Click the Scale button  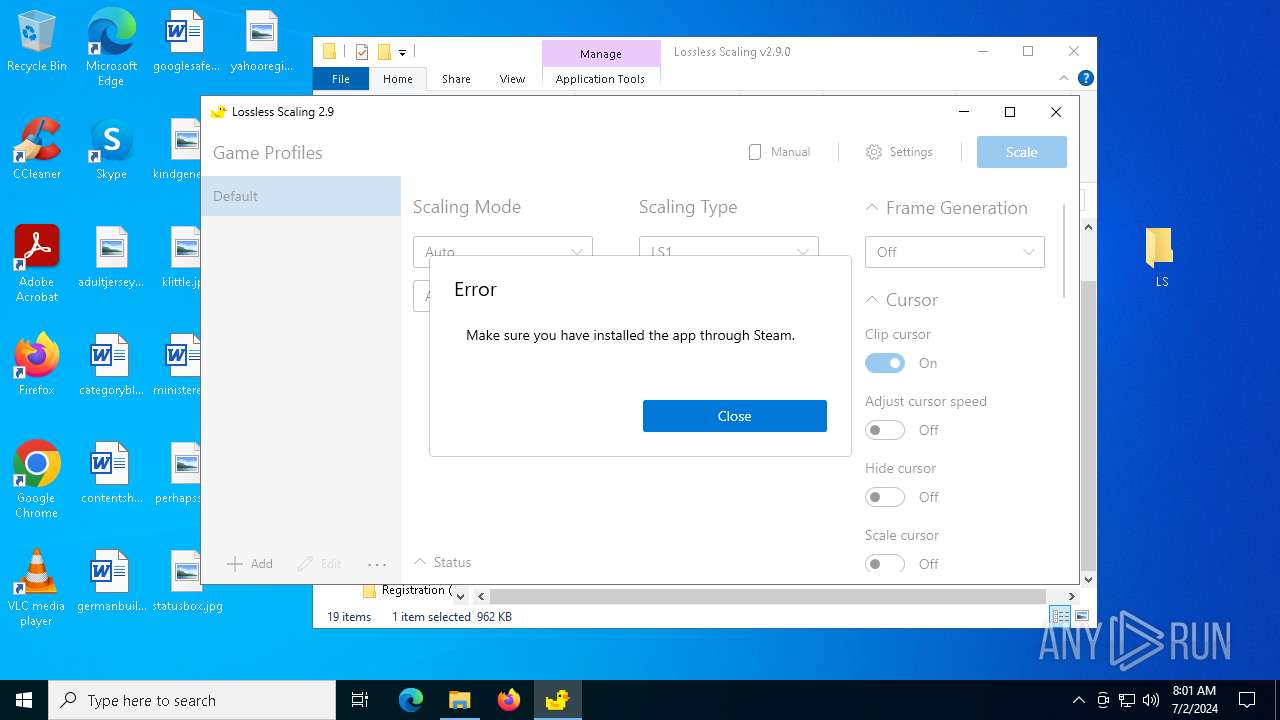[1021, 152]
